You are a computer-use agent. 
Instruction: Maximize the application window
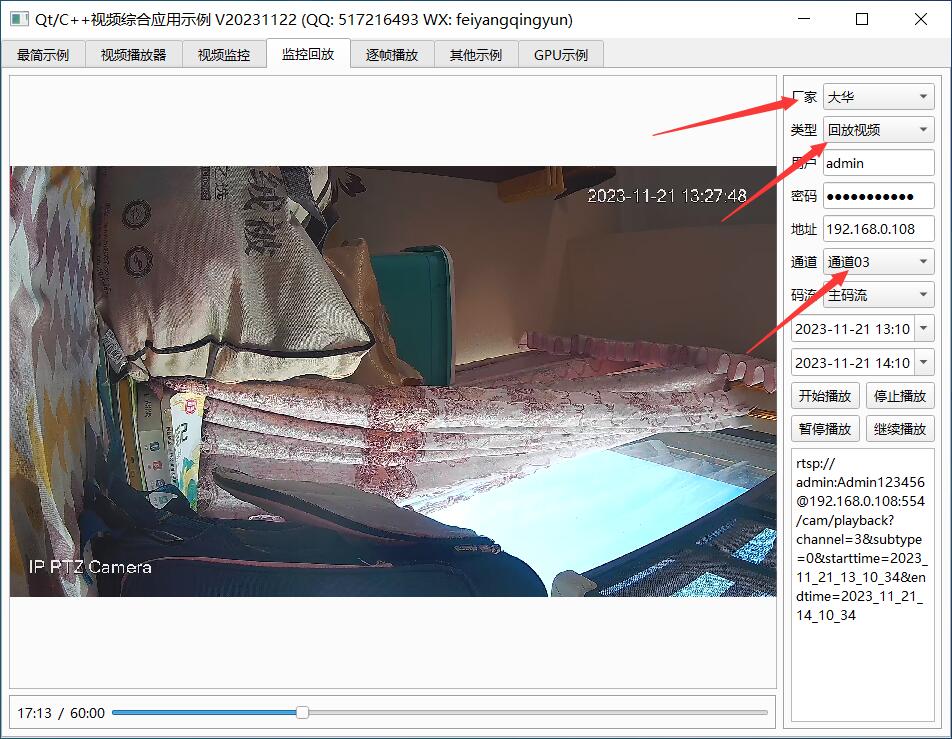pos(862,19)
